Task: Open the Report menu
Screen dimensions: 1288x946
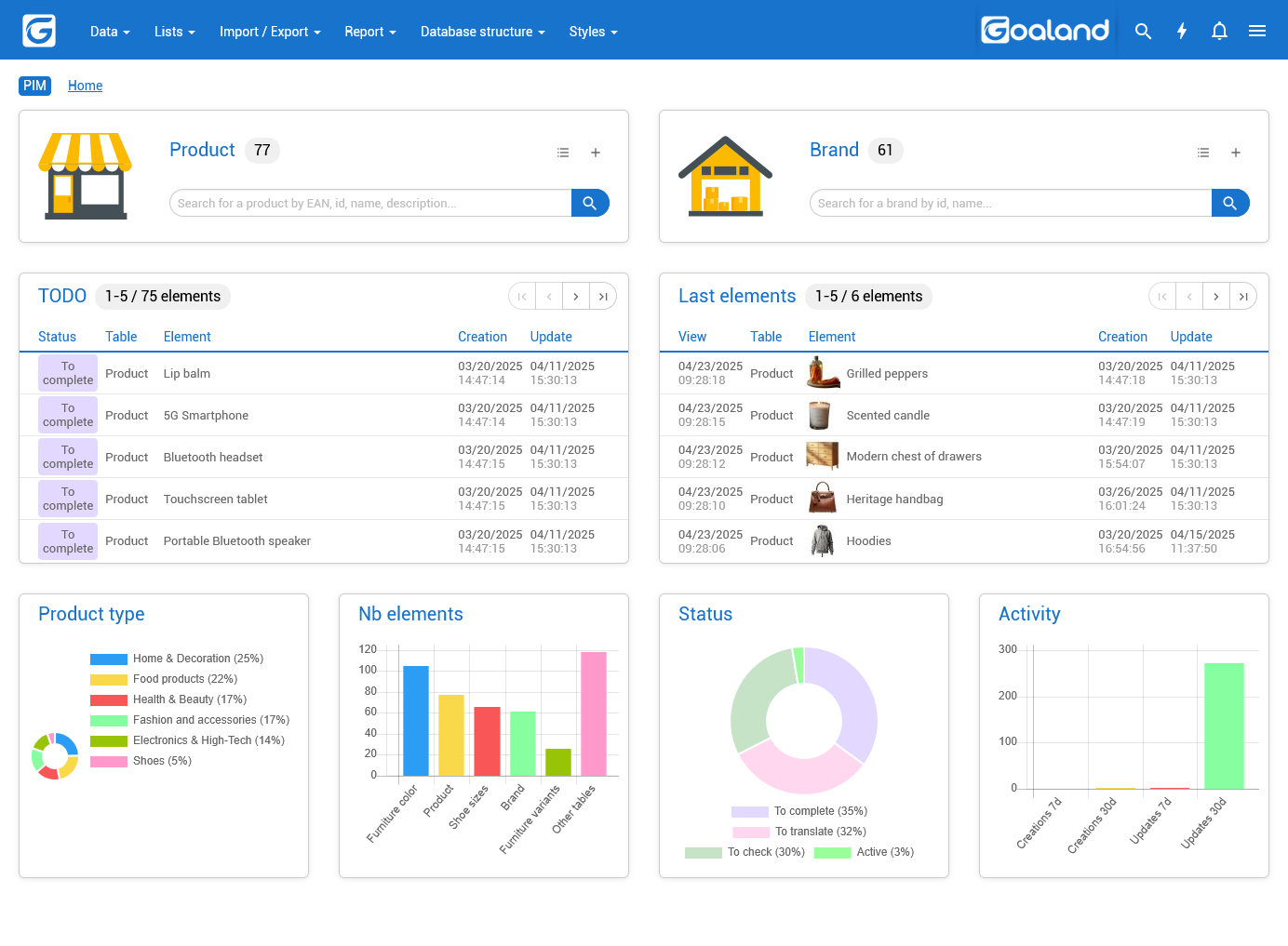Action: [369, 31]
